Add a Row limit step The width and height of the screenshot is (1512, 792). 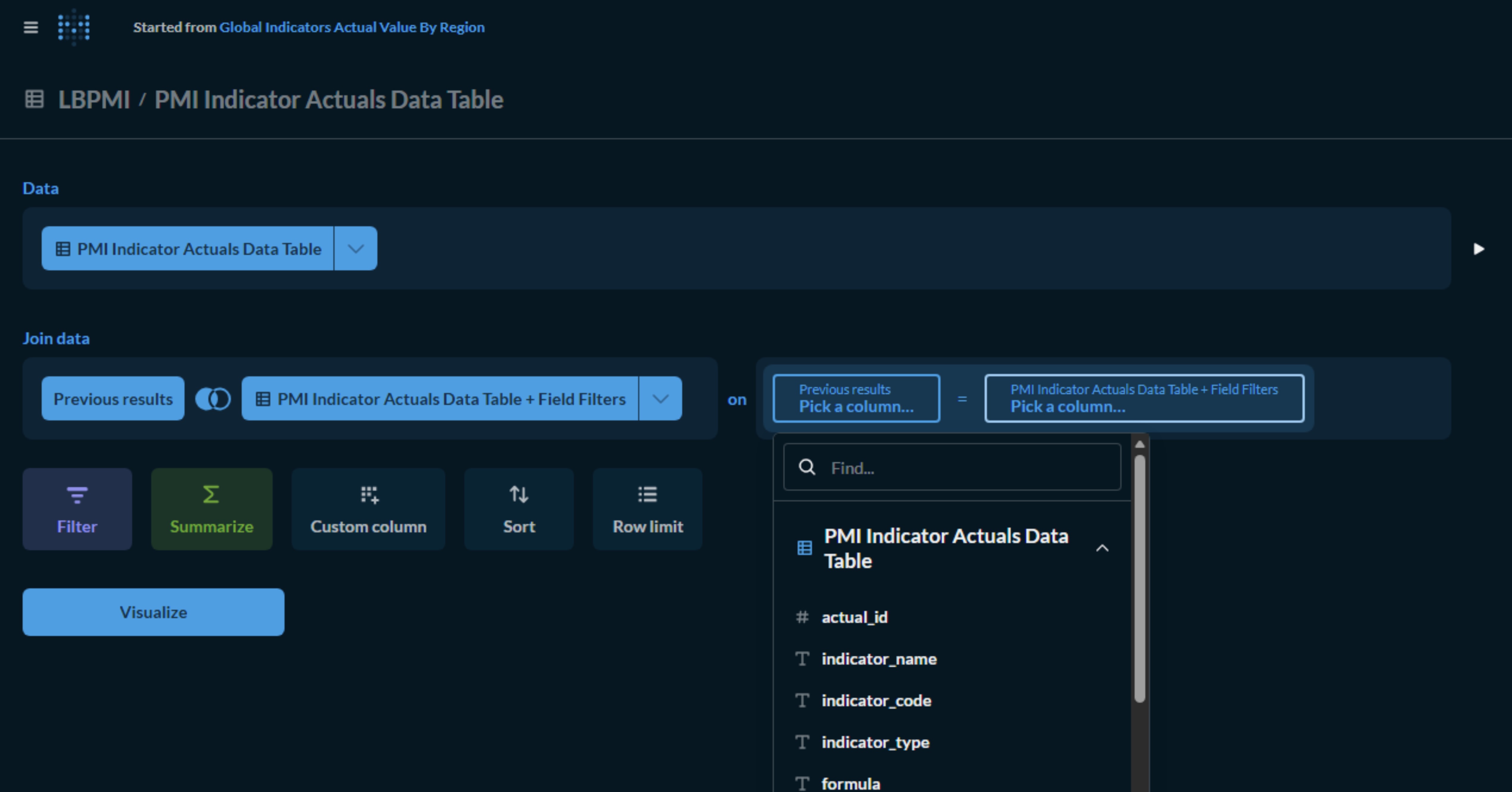click(x=647, y=509)
